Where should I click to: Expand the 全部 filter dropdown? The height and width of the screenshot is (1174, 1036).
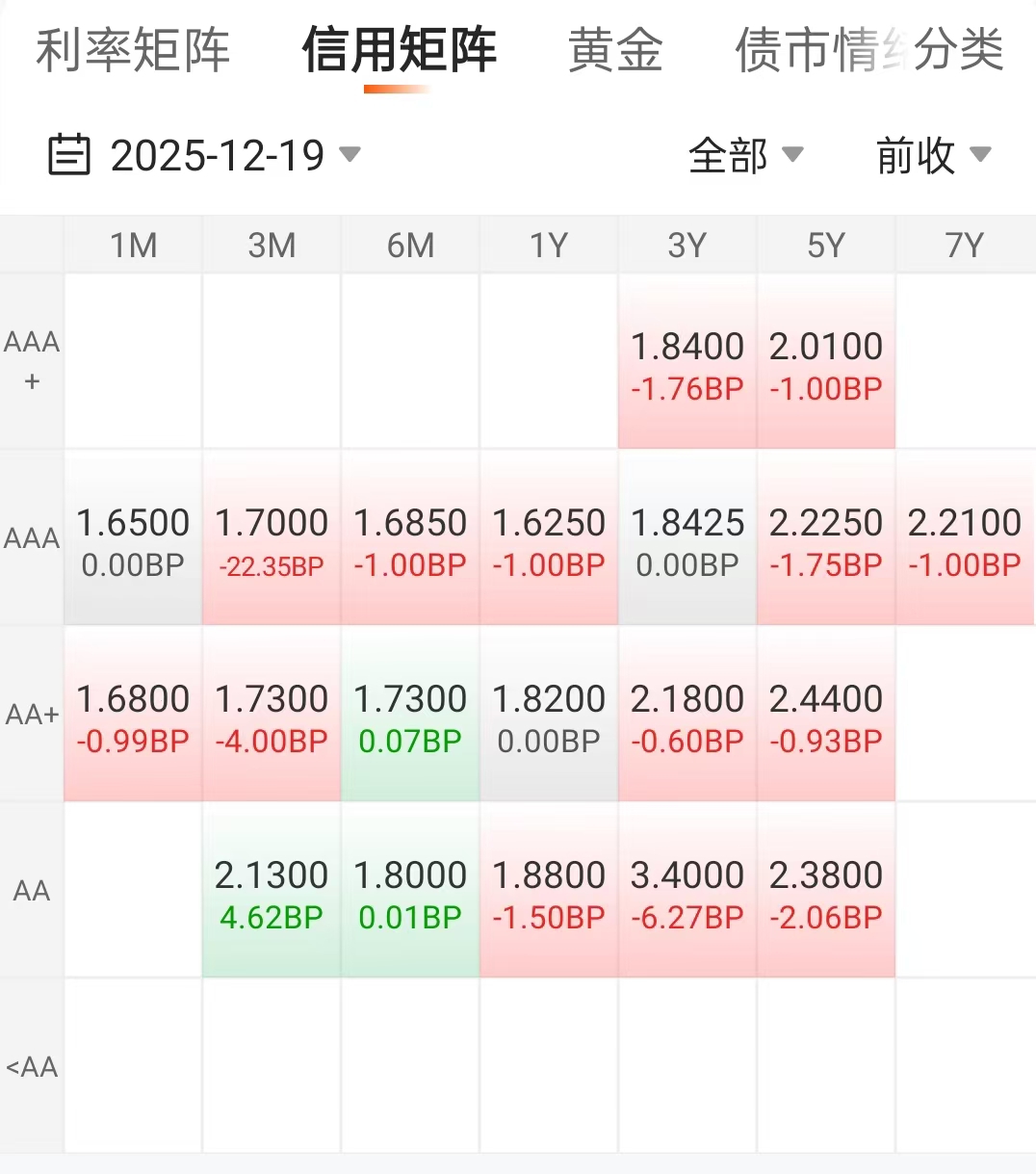(x=745, y=155)
